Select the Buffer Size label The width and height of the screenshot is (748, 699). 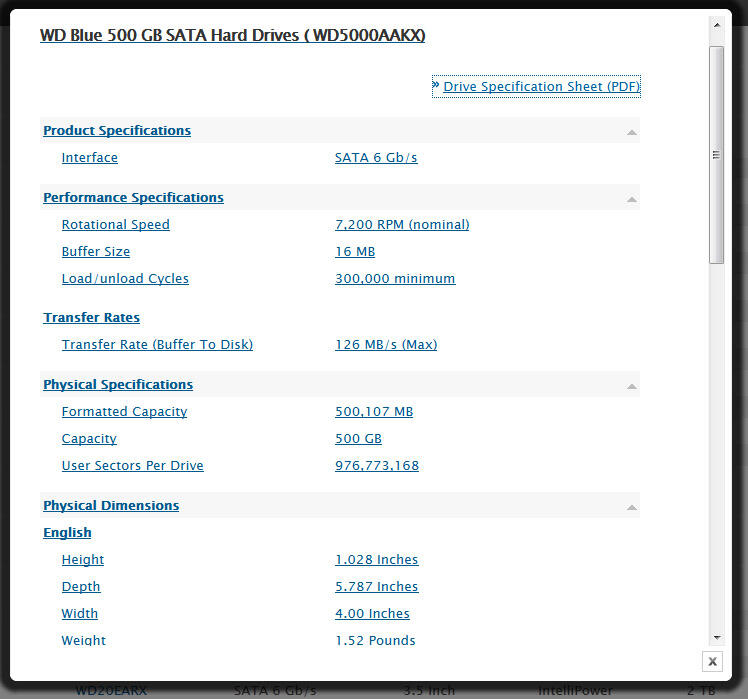(x=96, y=251)
